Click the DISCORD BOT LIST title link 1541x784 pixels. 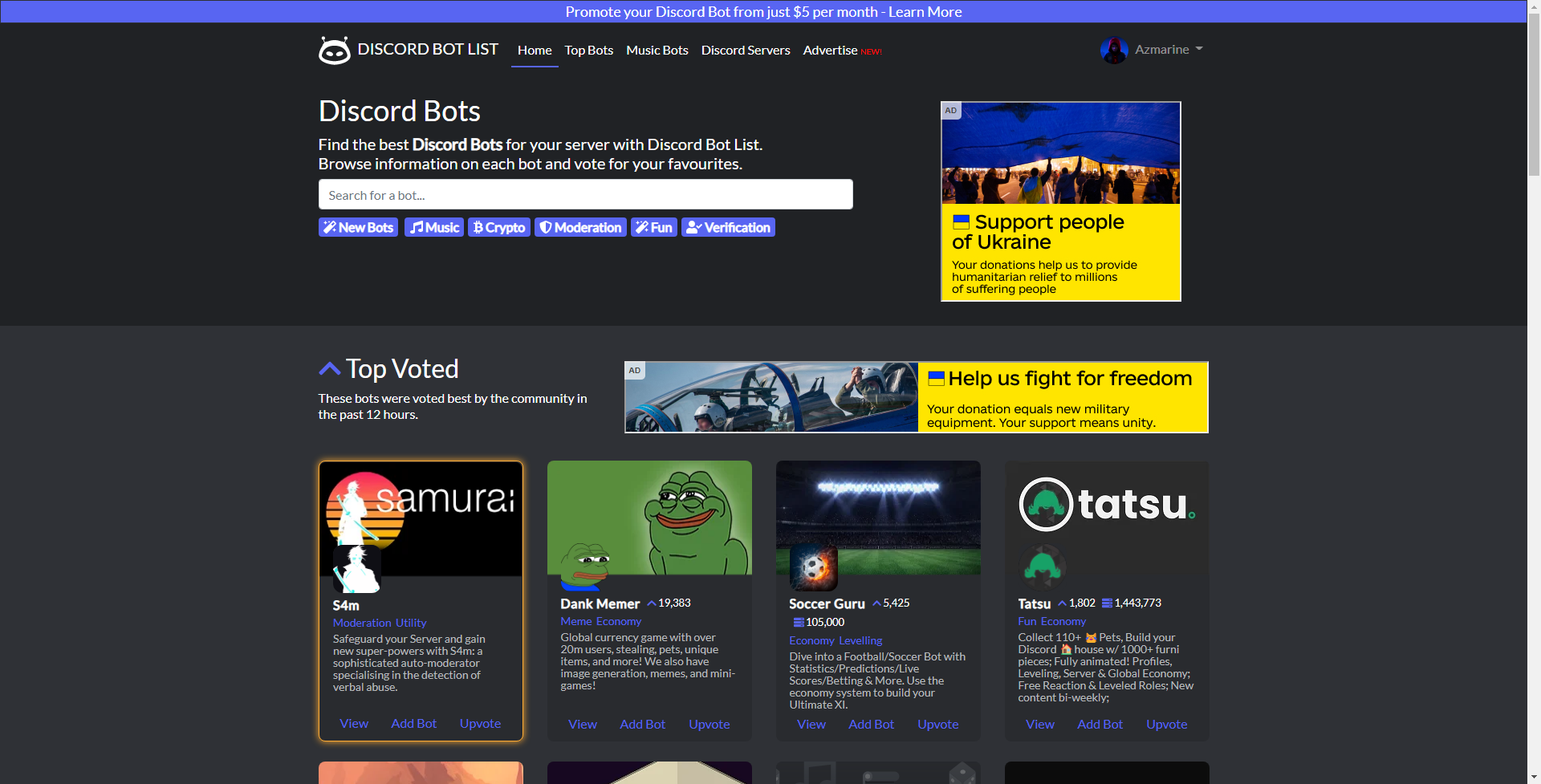428,49
